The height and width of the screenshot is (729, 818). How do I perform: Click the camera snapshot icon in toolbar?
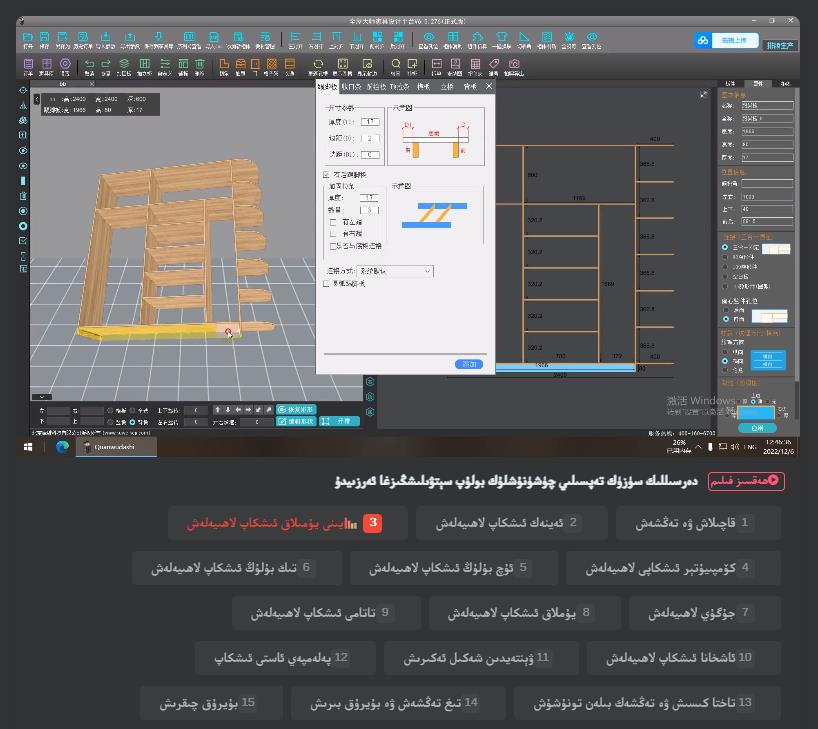[x=514, y=64]
